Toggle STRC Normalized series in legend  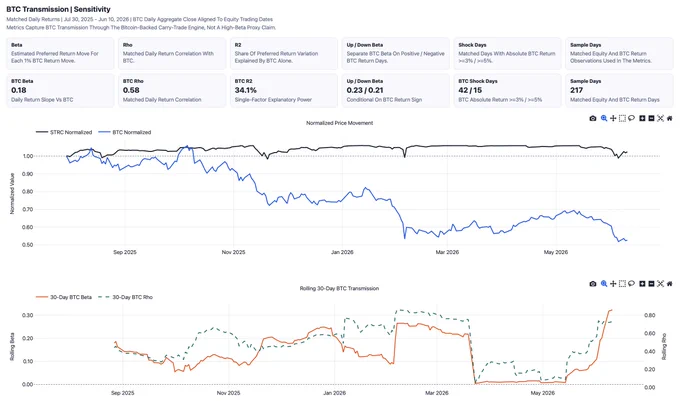(64, 132)
